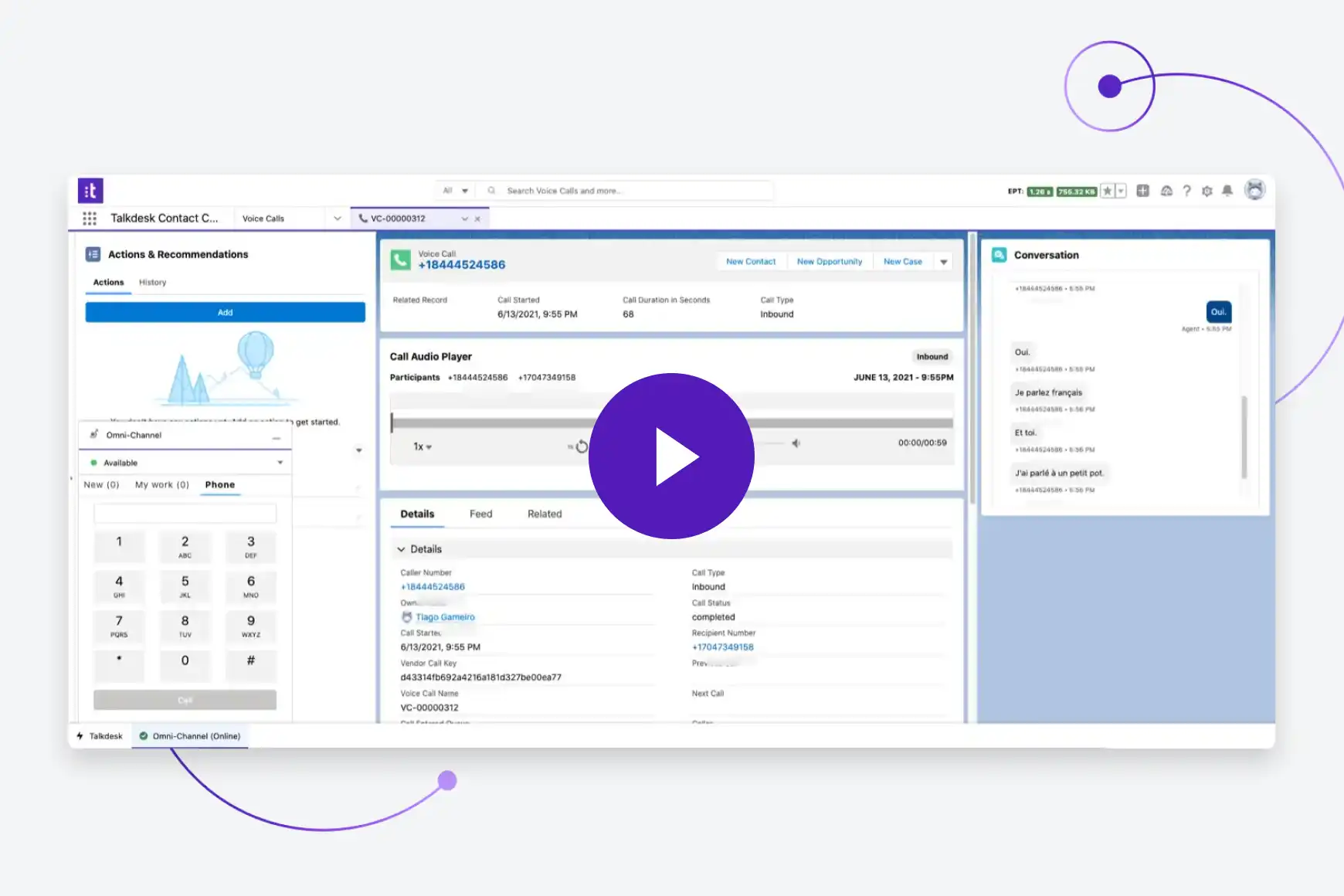Click the notifications bell icon
Viewport: 1344px width, 896px height.
click(1227, 191)
